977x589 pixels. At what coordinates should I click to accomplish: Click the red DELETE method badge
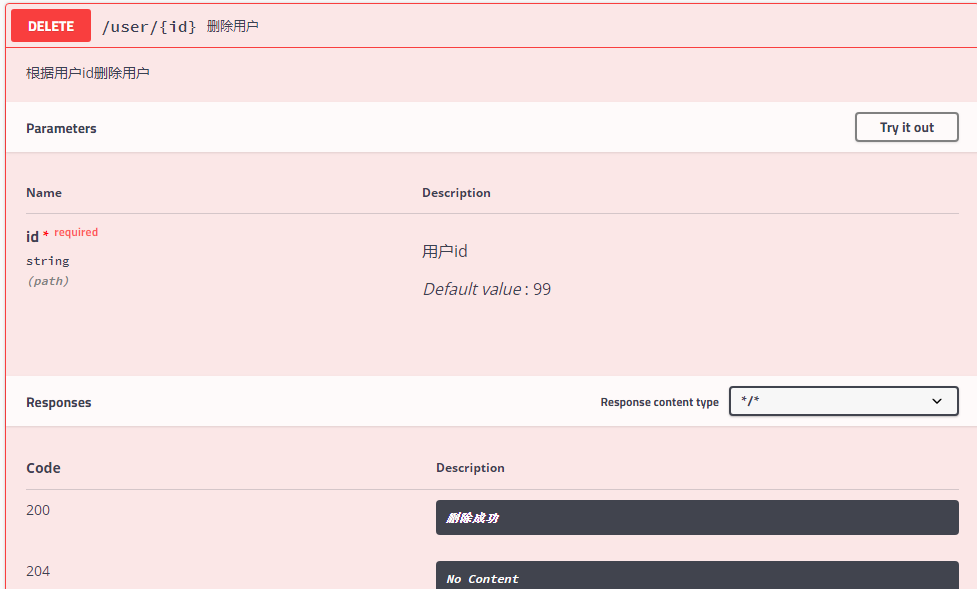pos(51,26)
